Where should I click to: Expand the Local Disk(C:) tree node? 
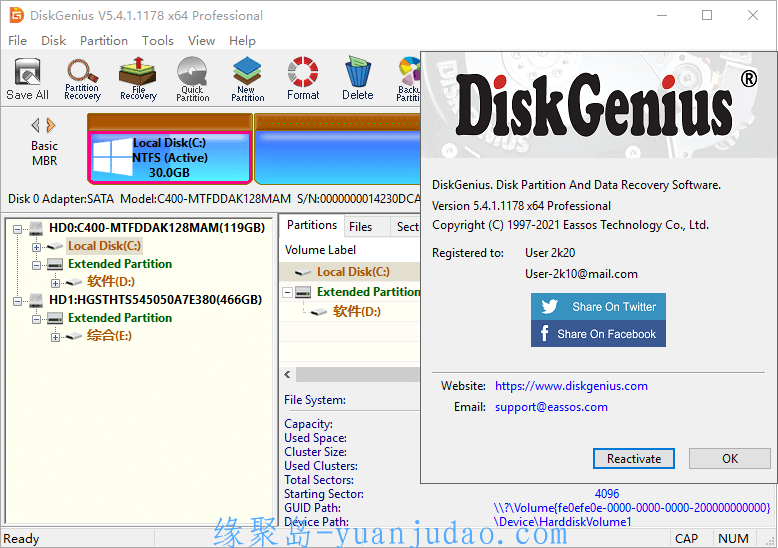pos(37,246)
